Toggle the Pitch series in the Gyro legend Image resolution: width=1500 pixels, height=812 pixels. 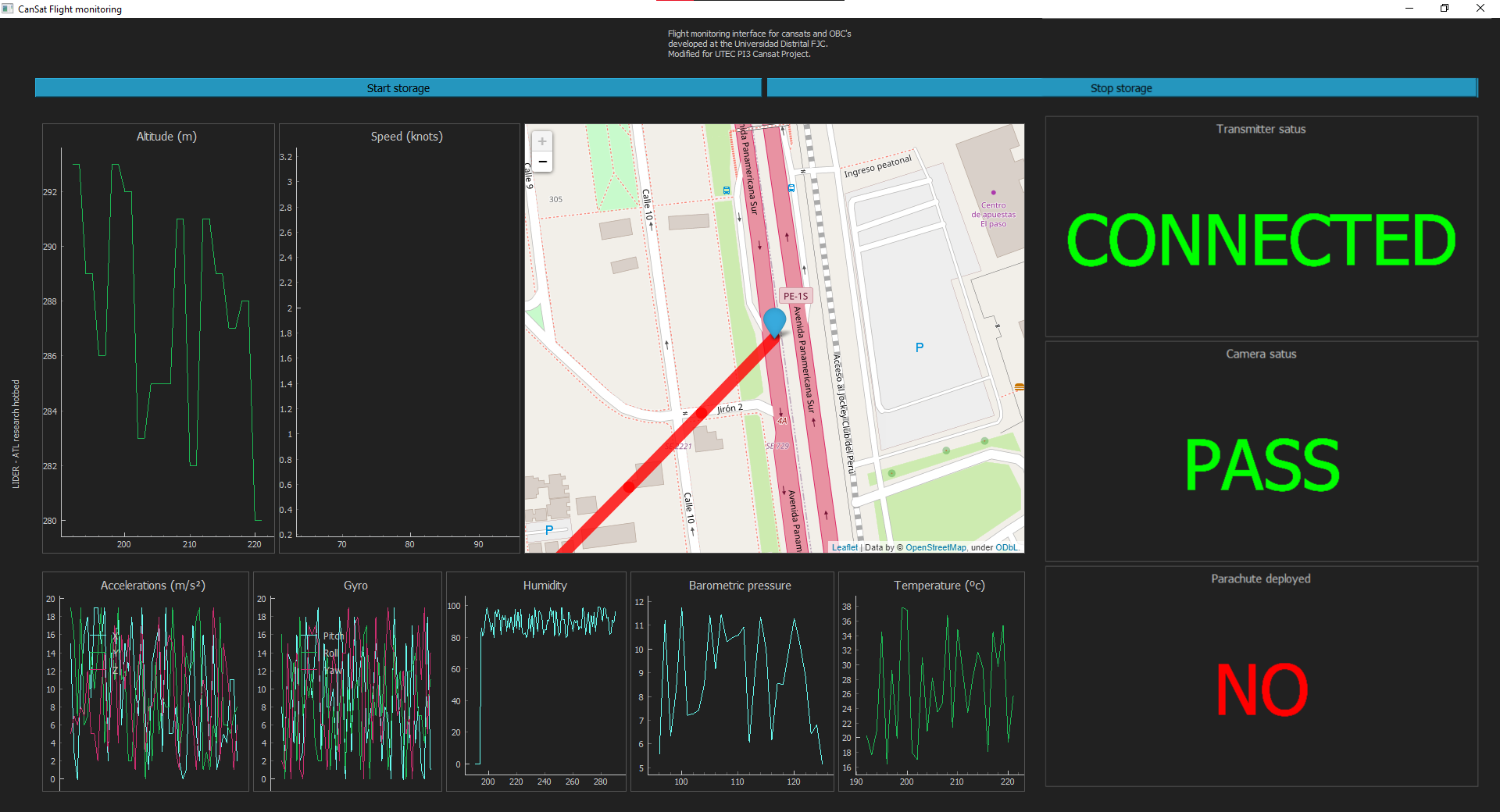334,636
